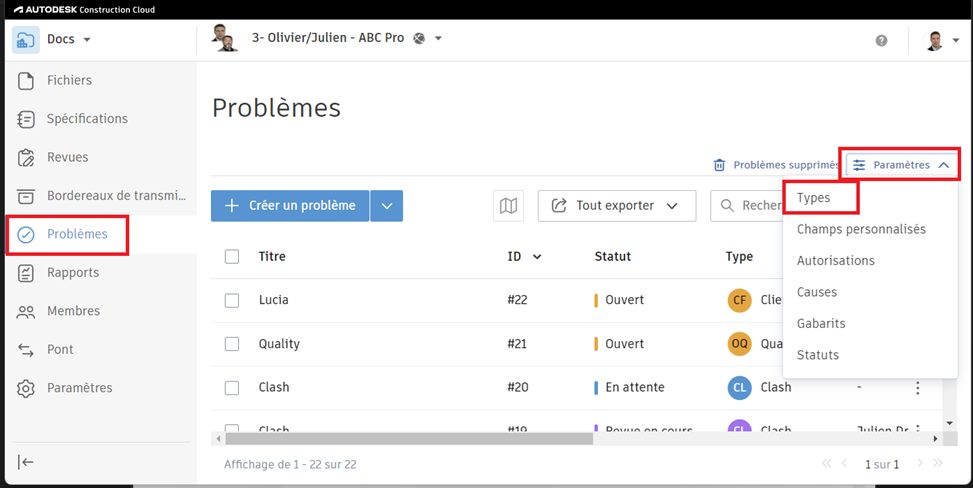Collapse the sidebar with arrow icon

pos(27,461)
